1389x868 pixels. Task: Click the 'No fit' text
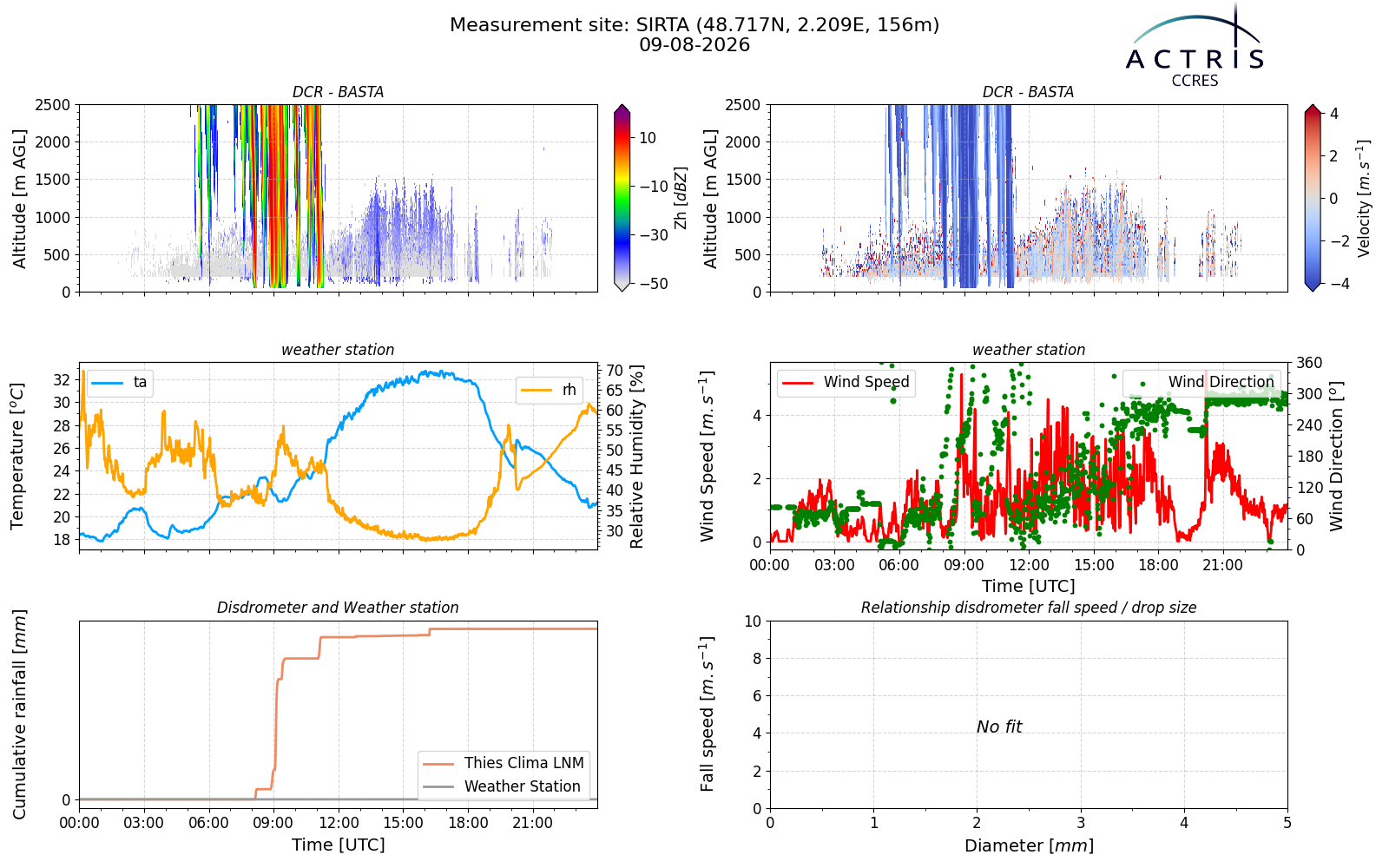[999, 727]
